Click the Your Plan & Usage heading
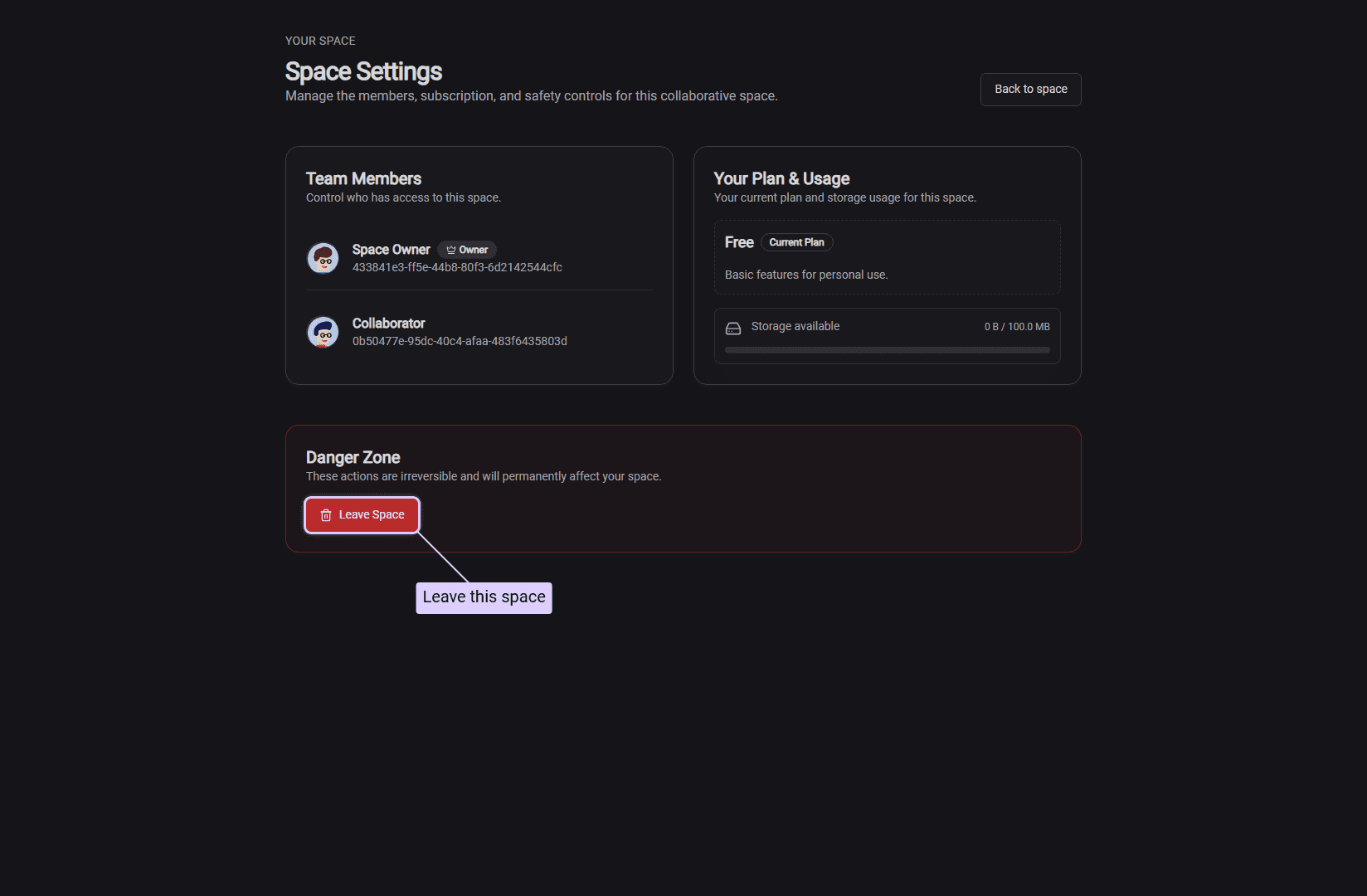 pos(781,178)
